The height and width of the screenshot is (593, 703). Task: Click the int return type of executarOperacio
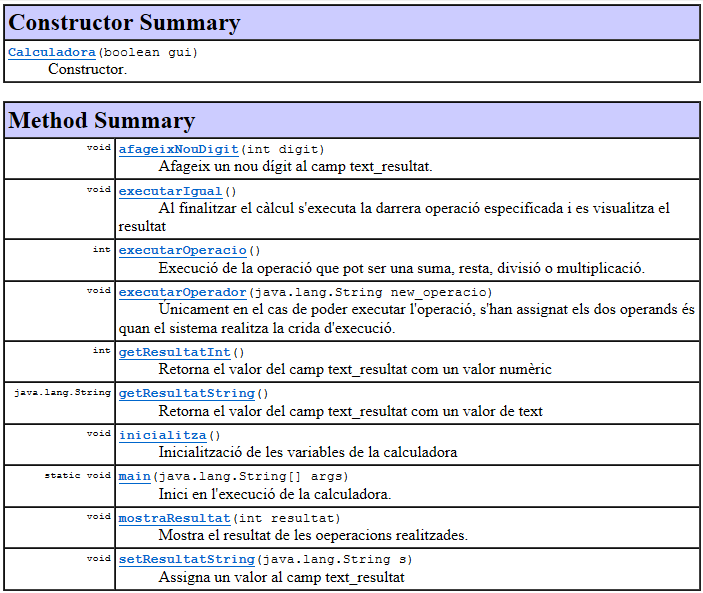point(101,249)
